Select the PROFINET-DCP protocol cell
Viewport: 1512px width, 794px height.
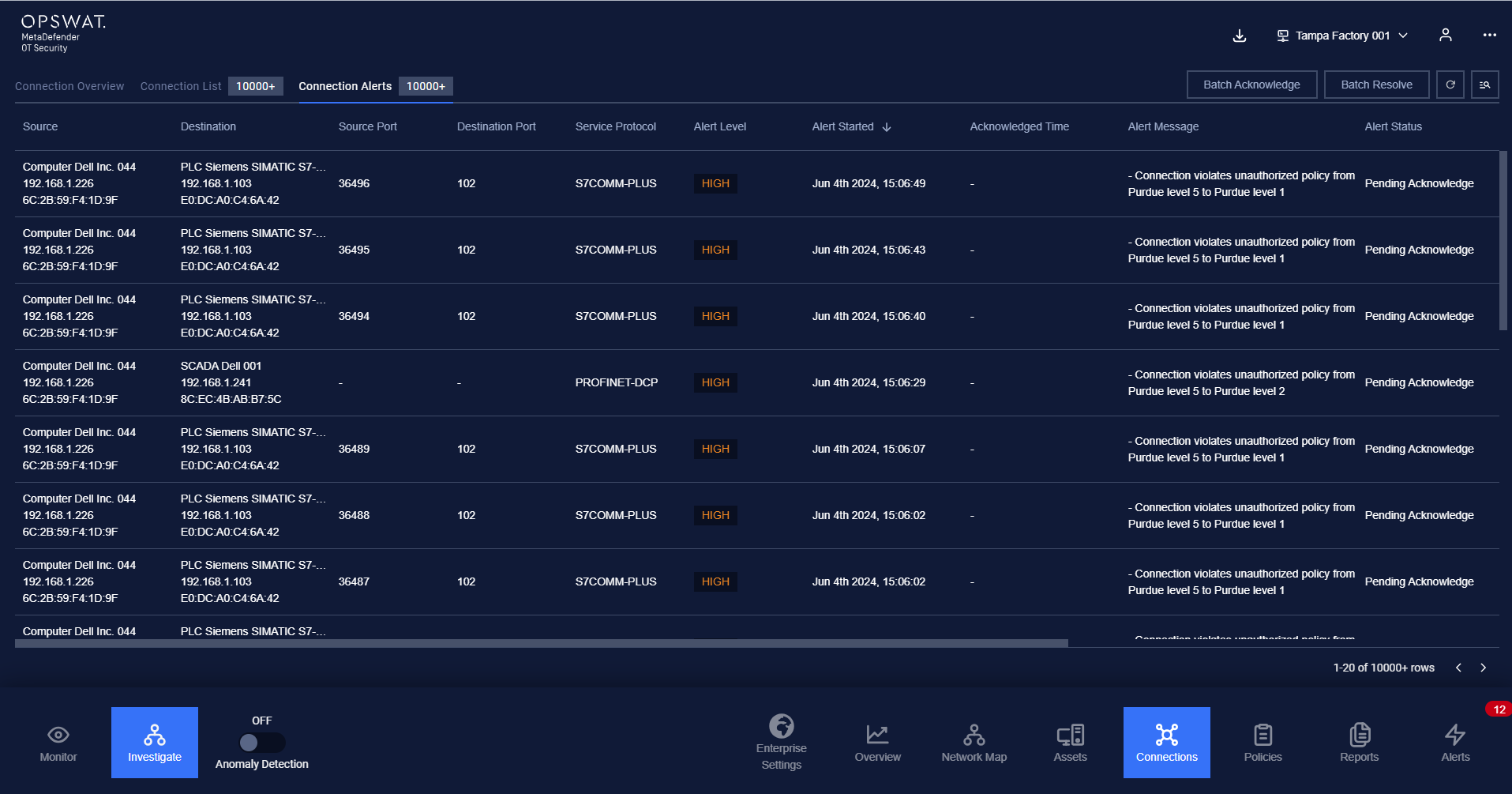(617, 382)
